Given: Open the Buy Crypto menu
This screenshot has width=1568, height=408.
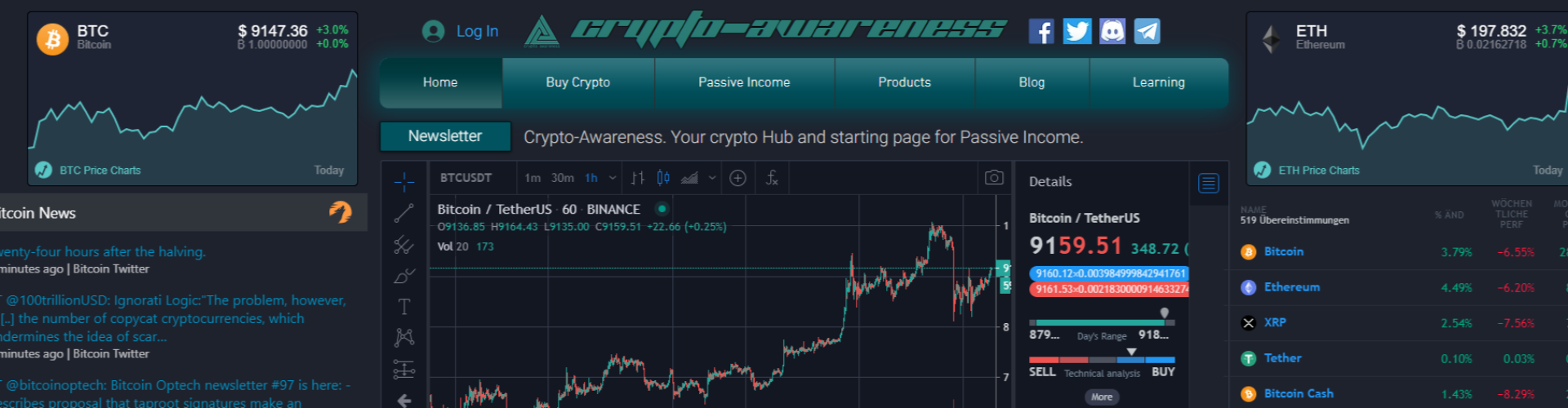Looking at the screenshot, I should pyautogui.click(x=578, y=82).
